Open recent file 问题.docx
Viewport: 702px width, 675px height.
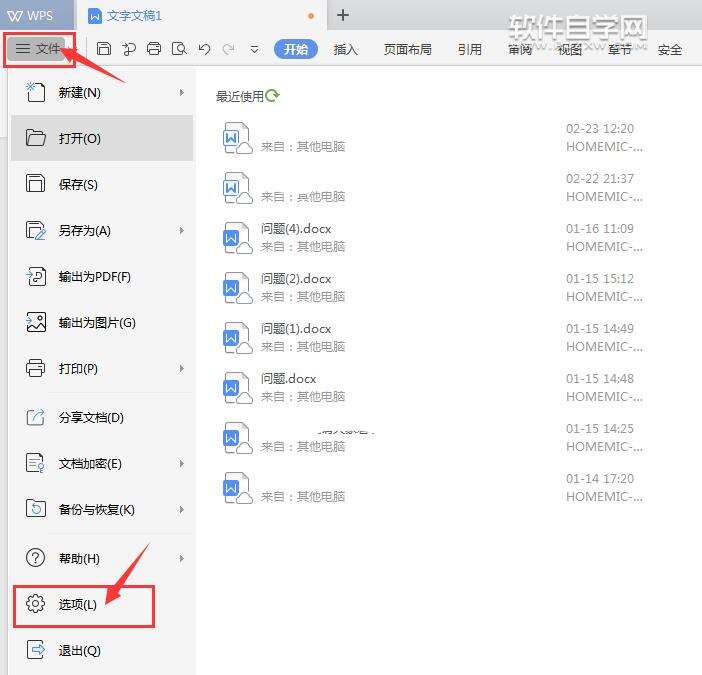click(432, 388)
